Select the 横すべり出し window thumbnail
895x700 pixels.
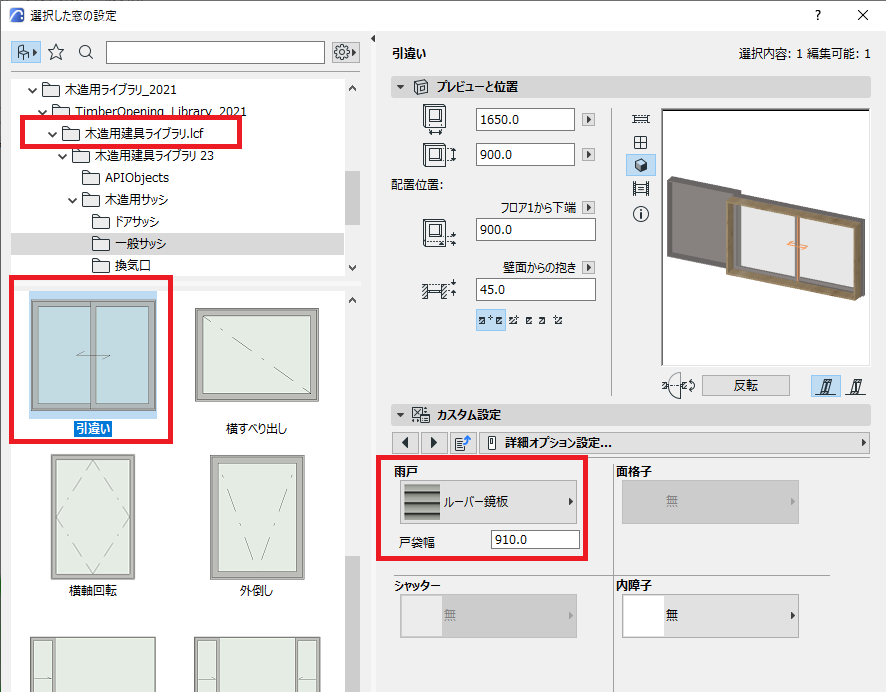[257, 371]
